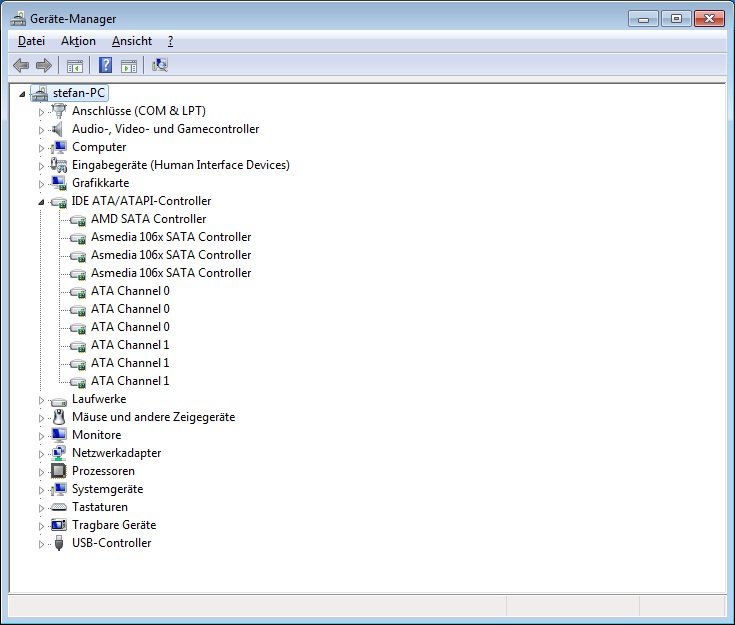Expand the Tastaturen node
The height and width of the screenshot is (625, 735).
tap(41, 508)
